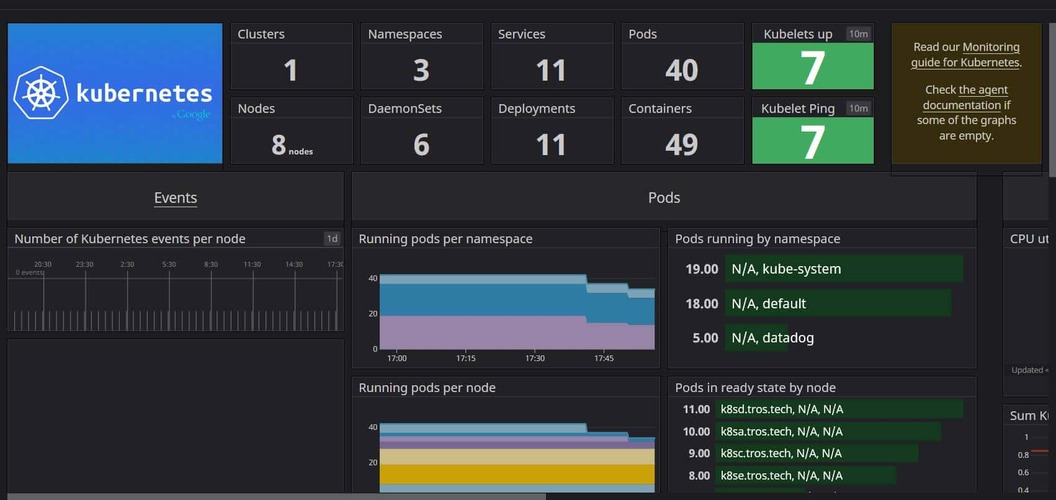The image size is (1056, 500).
Task: Select the k8sc.tros.tech row
Action: click(x=817, y=454)
